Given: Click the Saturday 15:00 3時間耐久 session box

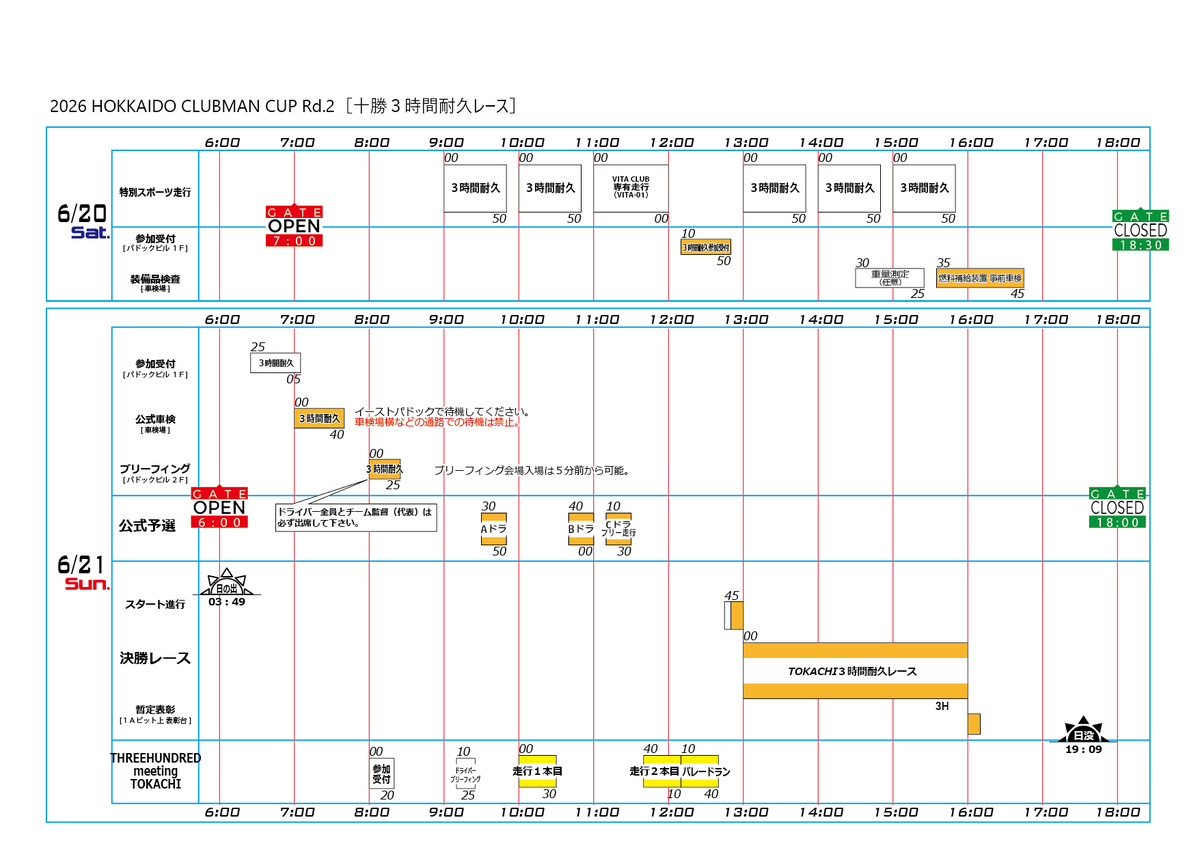Looking at the screenshot, I should point(924,188).
